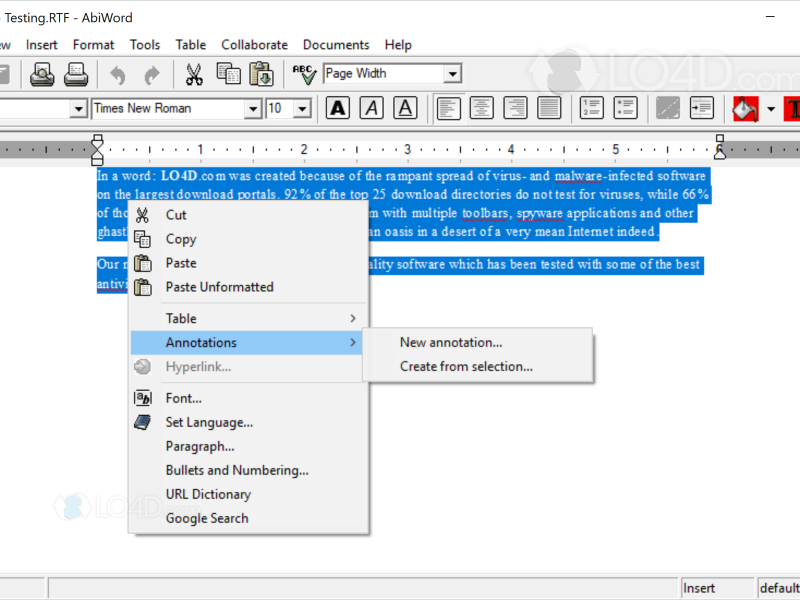This screenshot has height=600, width=800.
Task: Open the Documents menu
Action: click(x=336, y=45)
